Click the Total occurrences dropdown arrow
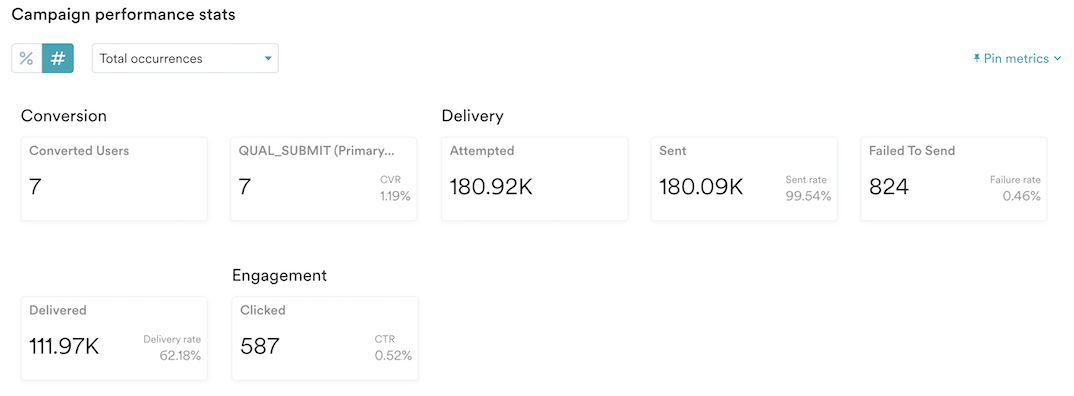 [x=268, y=59]
